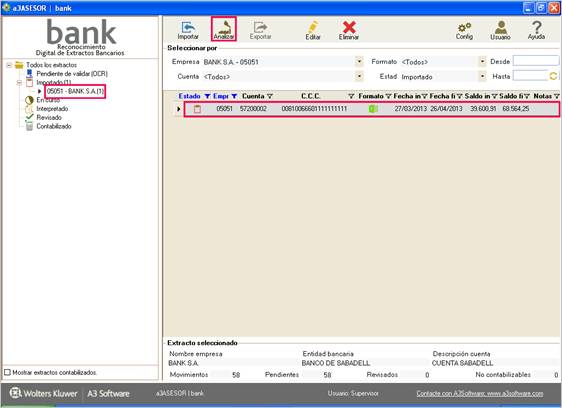Open the Formato dropdown

[482, 62]
